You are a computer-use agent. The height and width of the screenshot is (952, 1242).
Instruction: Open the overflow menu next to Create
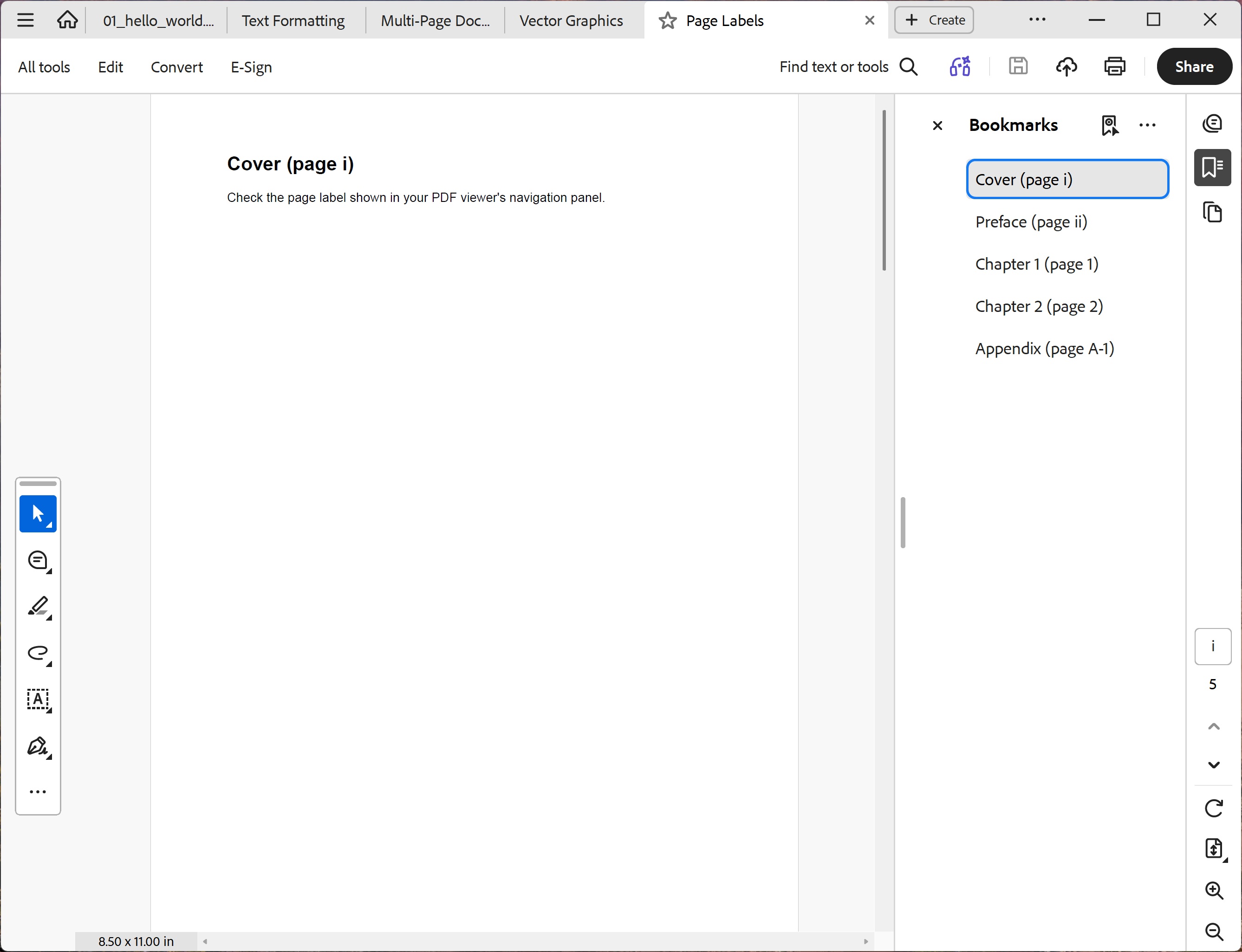tap(1038, 19)
